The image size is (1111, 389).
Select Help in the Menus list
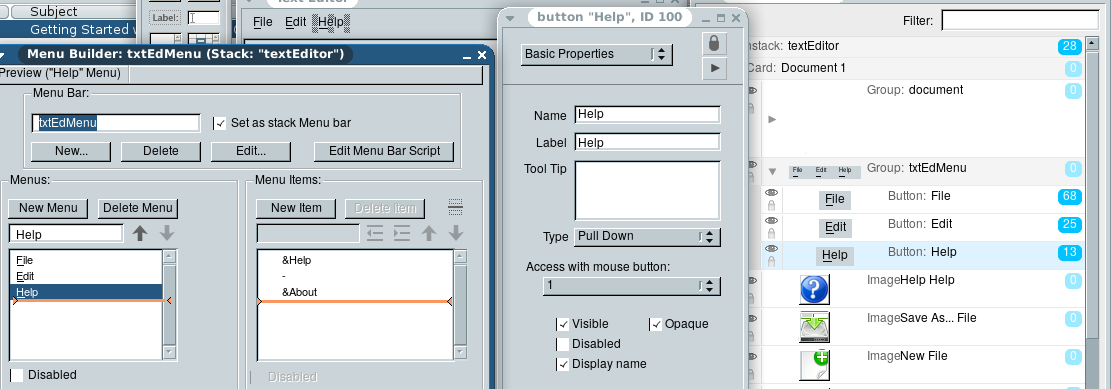click(x=86, y=292)
